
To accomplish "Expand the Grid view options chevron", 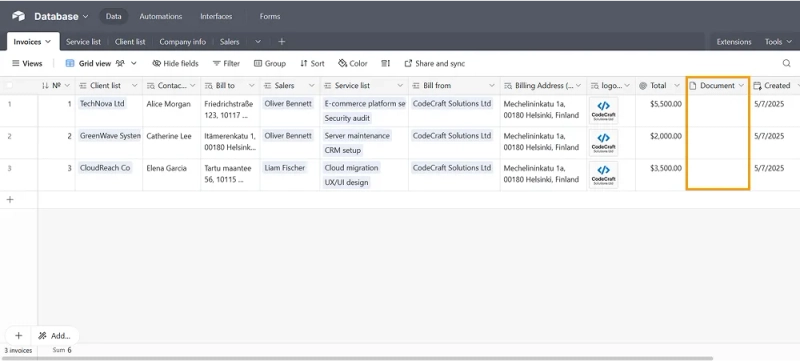I will 134,63.
